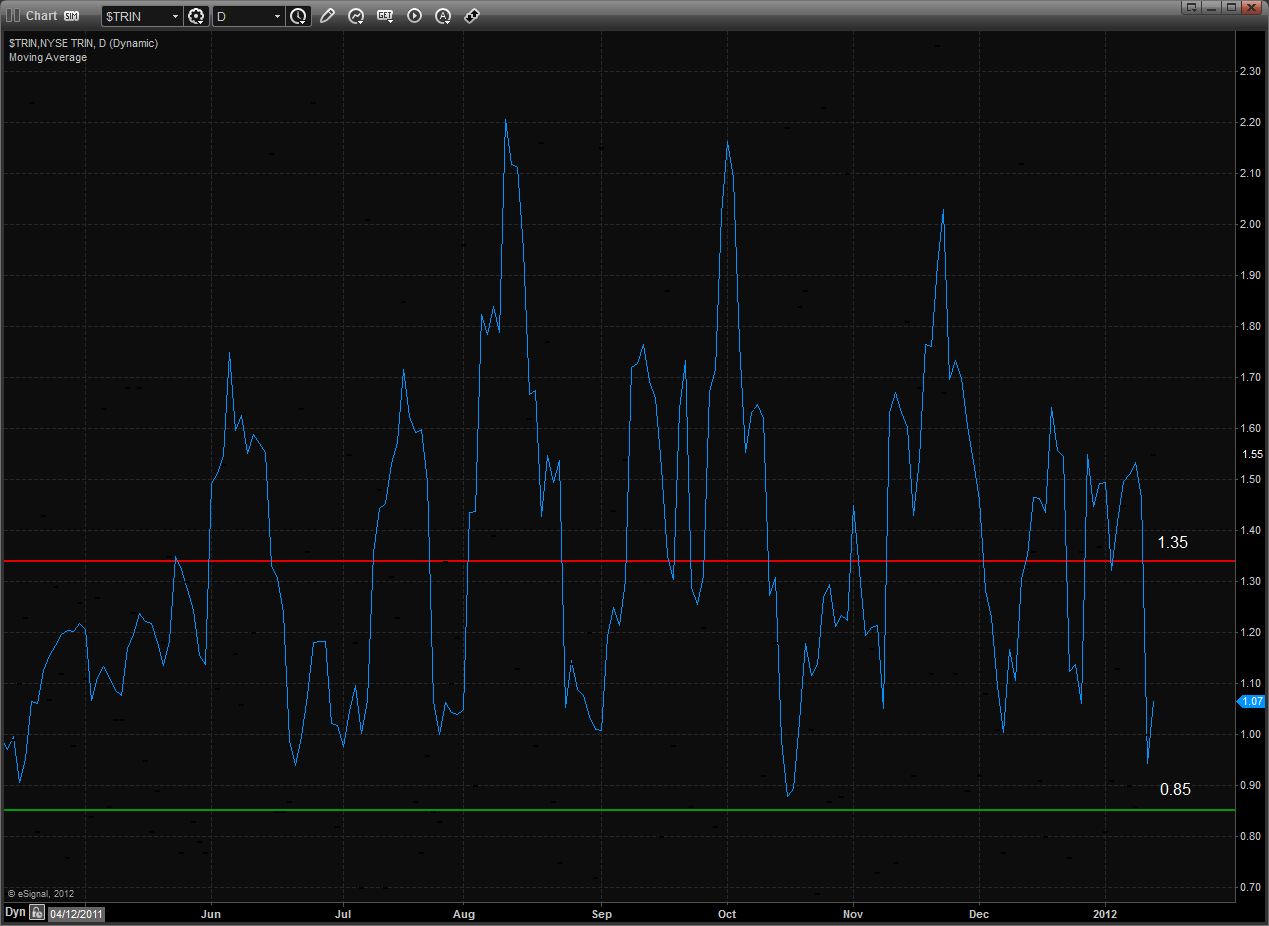Click the 2012 label on time axis
Viewport: 1269px width, 926px height.
[1106, 913]
